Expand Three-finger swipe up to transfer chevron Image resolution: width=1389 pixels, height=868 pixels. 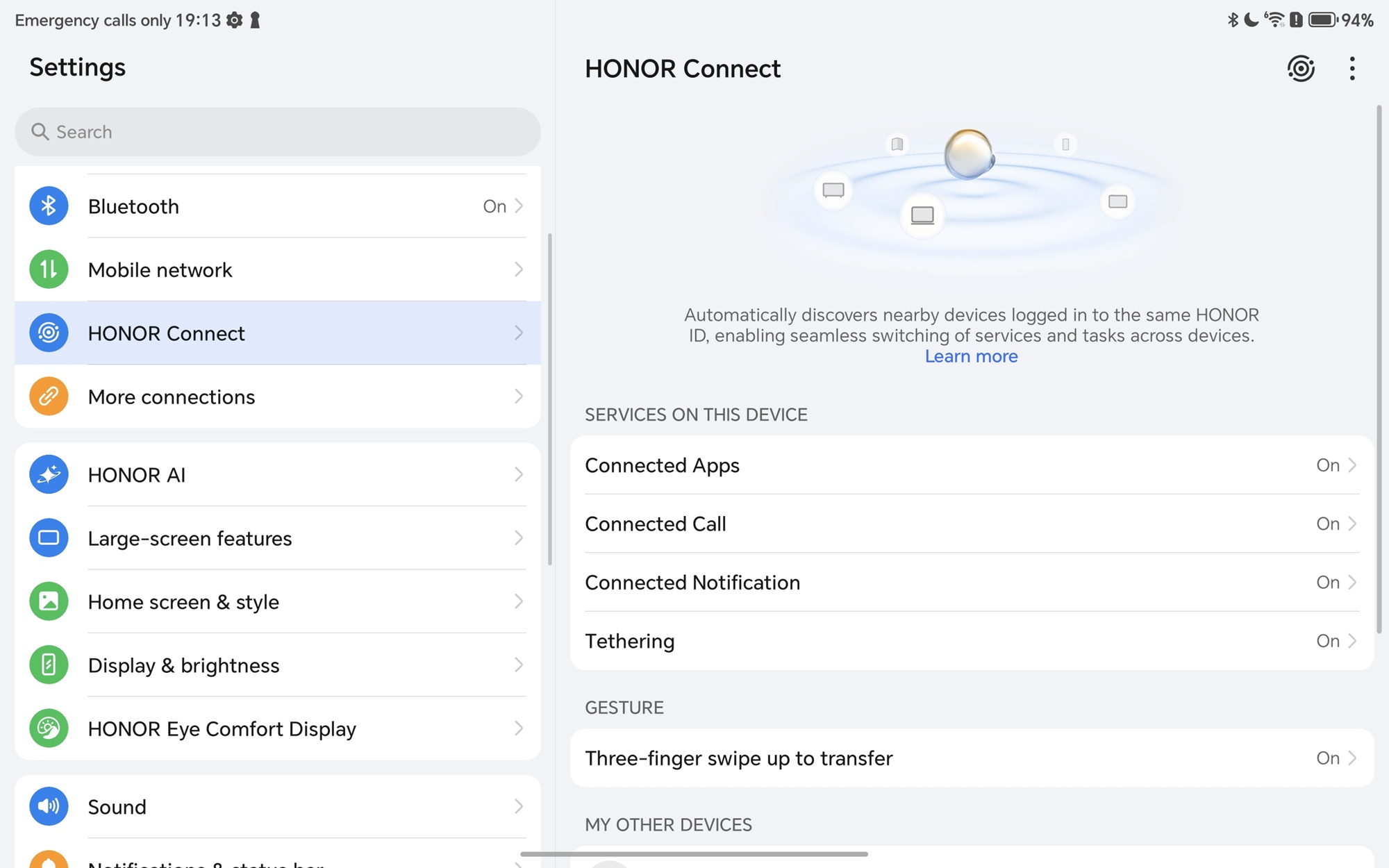point(1352,758)
